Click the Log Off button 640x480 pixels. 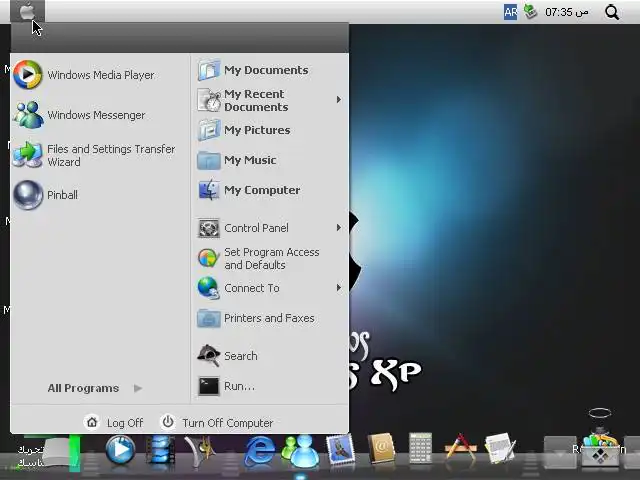[114, 422]
